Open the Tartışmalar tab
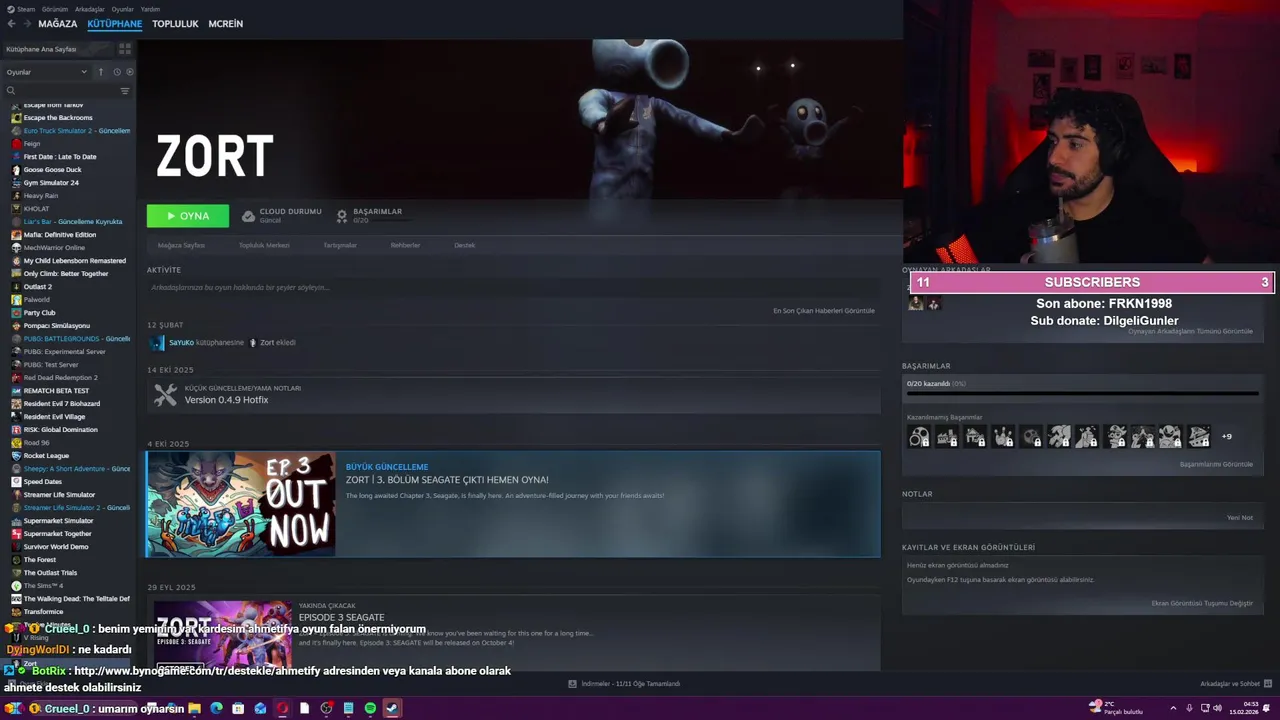1280x720 pixels. pyautogui.click(x=340, y=245)
